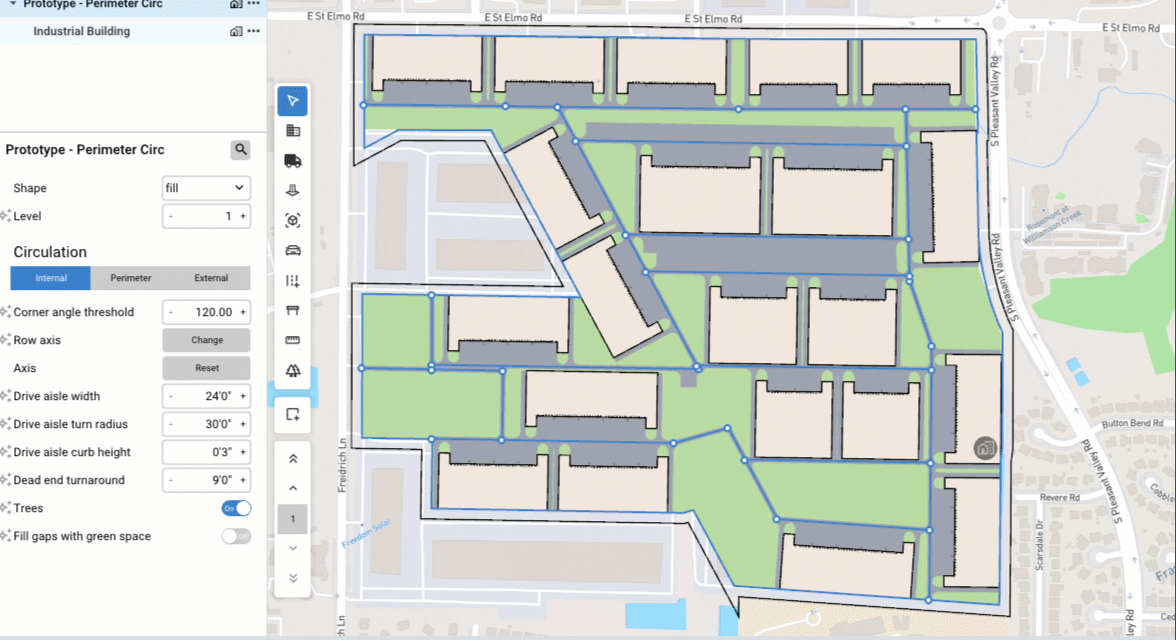1176x640 pixels.
Task: Enable Fill gaps with green space
Action: (236, 536)
